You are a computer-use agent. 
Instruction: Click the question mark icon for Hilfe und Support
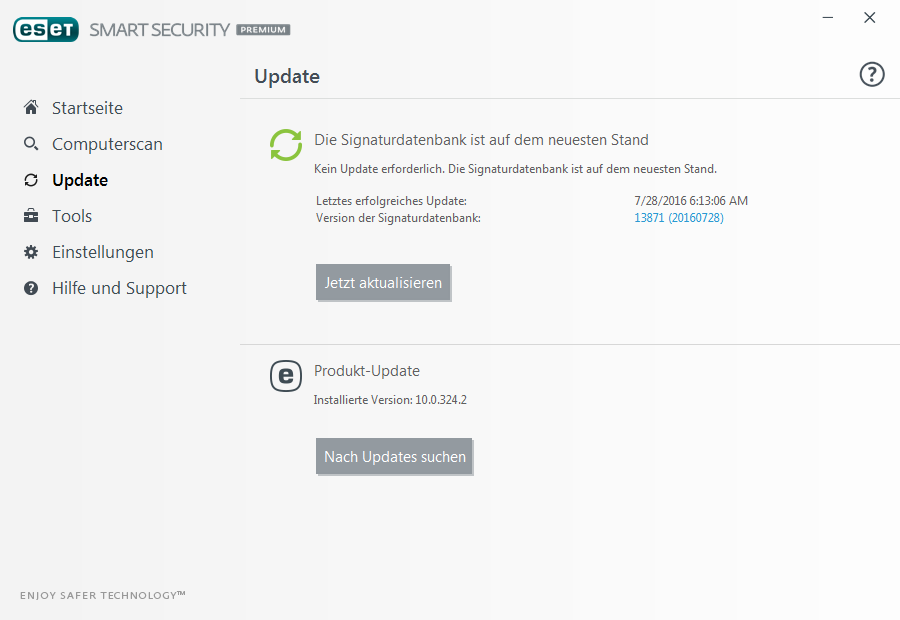pyautogui.click(x=31, y=288)
